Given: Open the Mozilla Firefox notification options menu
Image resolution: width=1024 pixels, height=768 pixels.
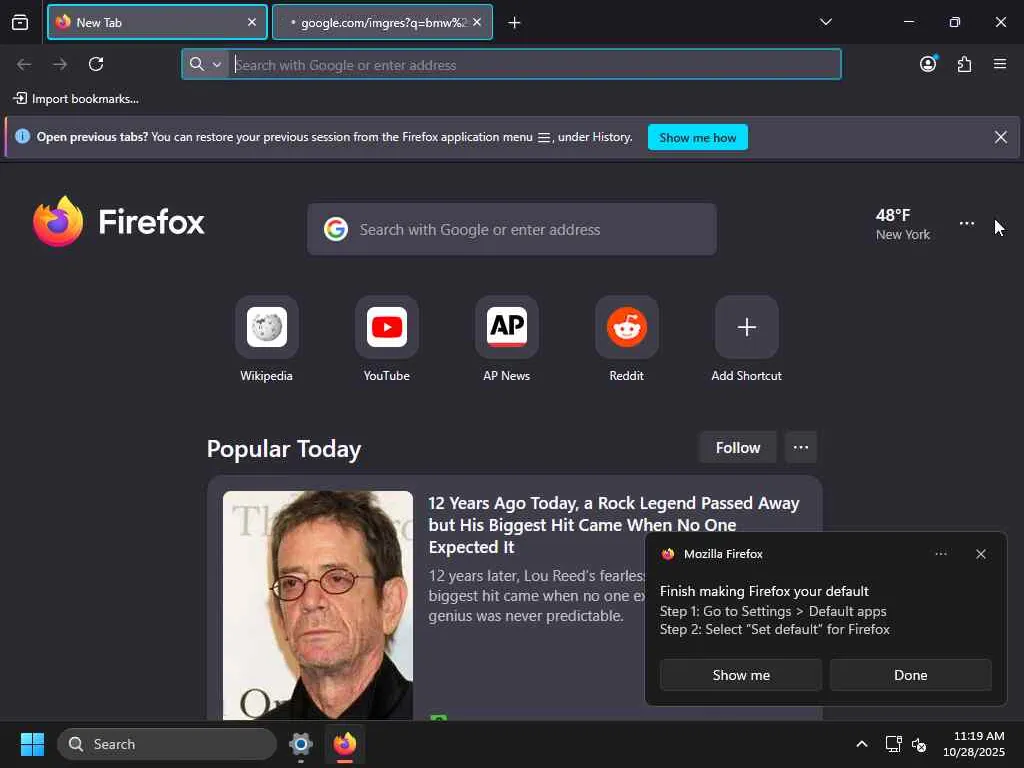Looking at the screenshot, I should [940, 554].
